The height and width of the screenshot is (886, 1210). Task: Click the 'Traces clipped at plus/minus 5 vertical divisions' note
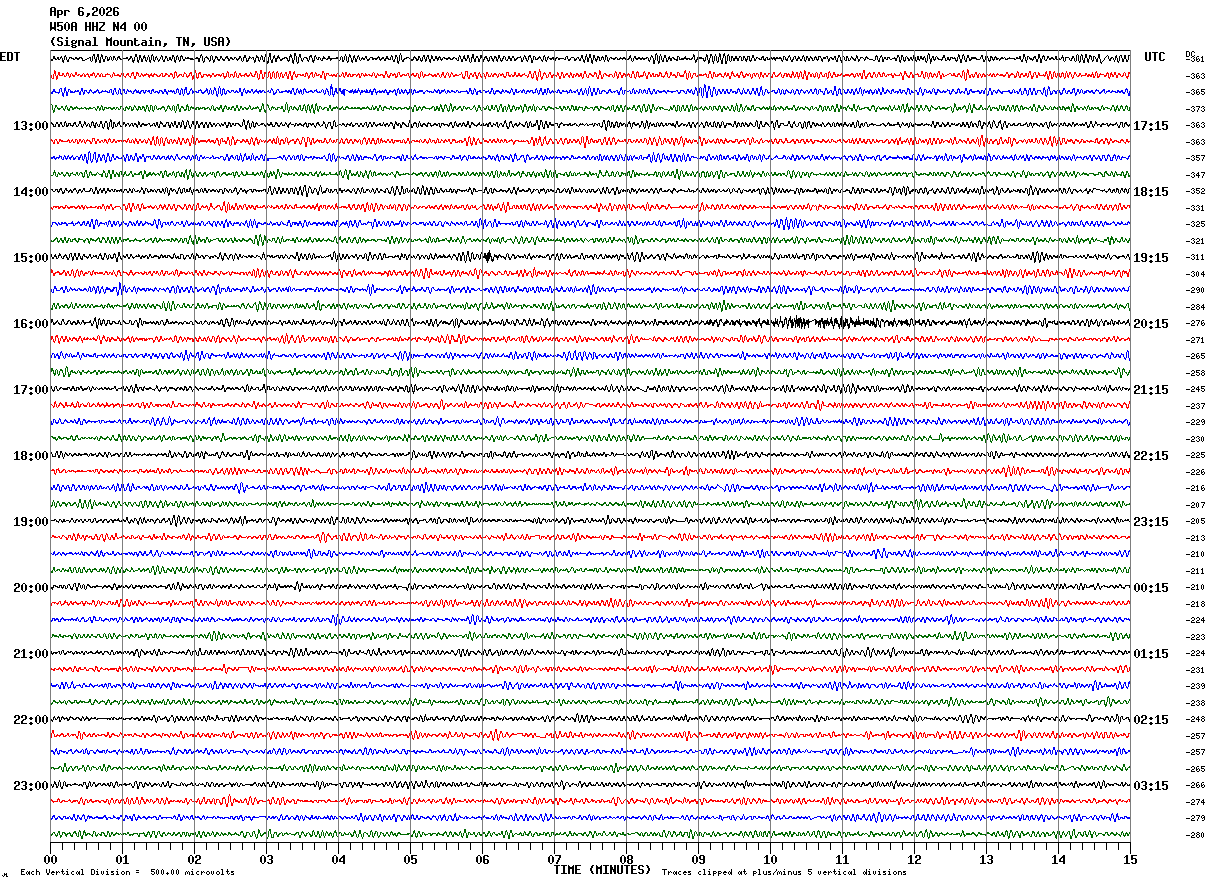(x=784, y=873)
